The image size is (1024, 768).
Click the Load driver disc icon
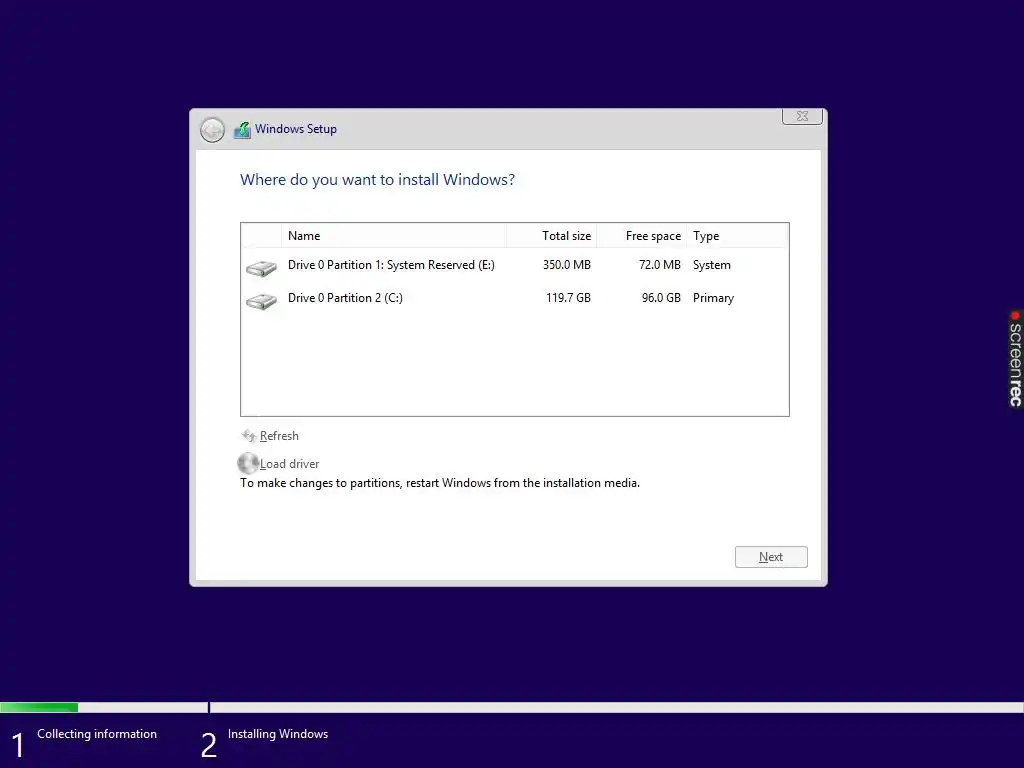pos(248,463)
